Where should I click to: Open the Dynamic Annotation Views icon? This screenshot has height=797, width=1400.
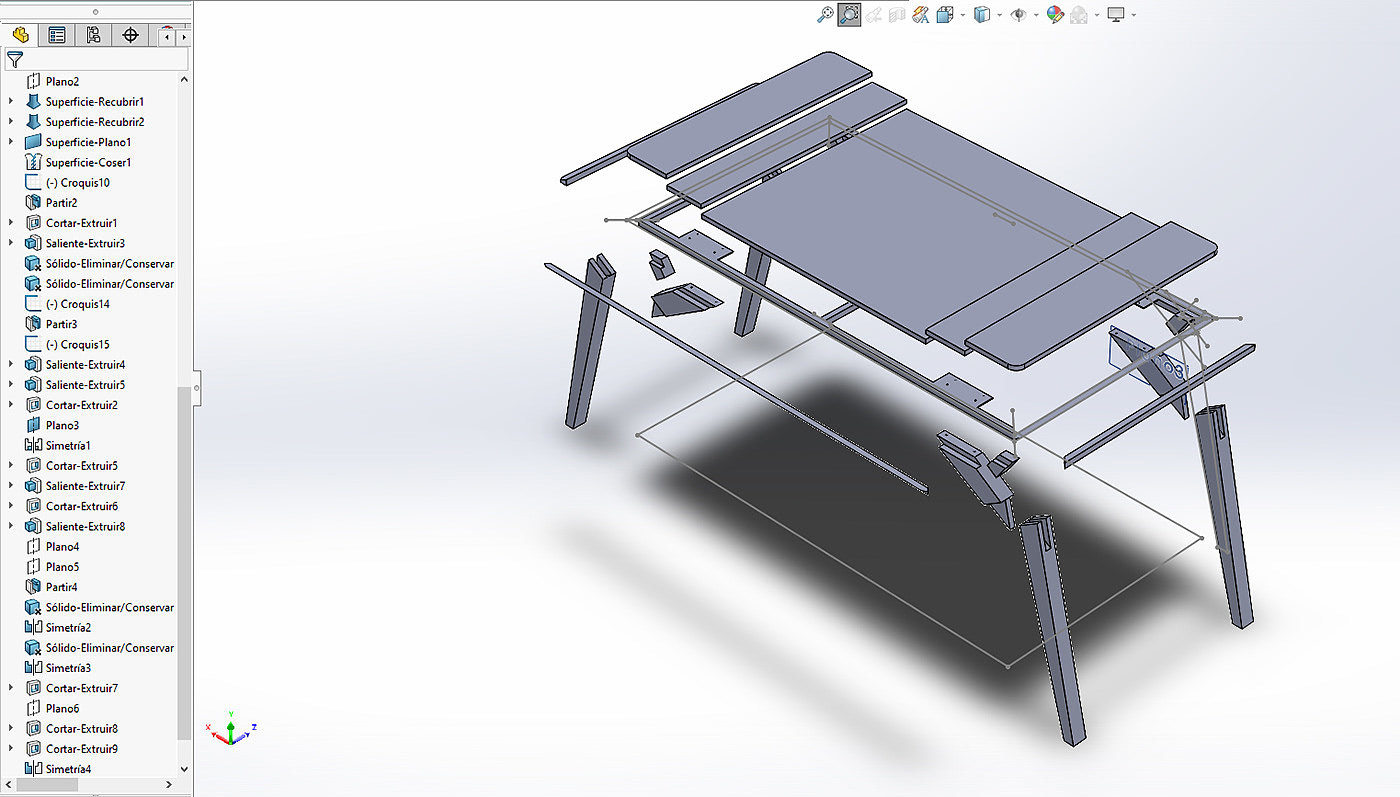pyautogui.click(x=921, y=14)
